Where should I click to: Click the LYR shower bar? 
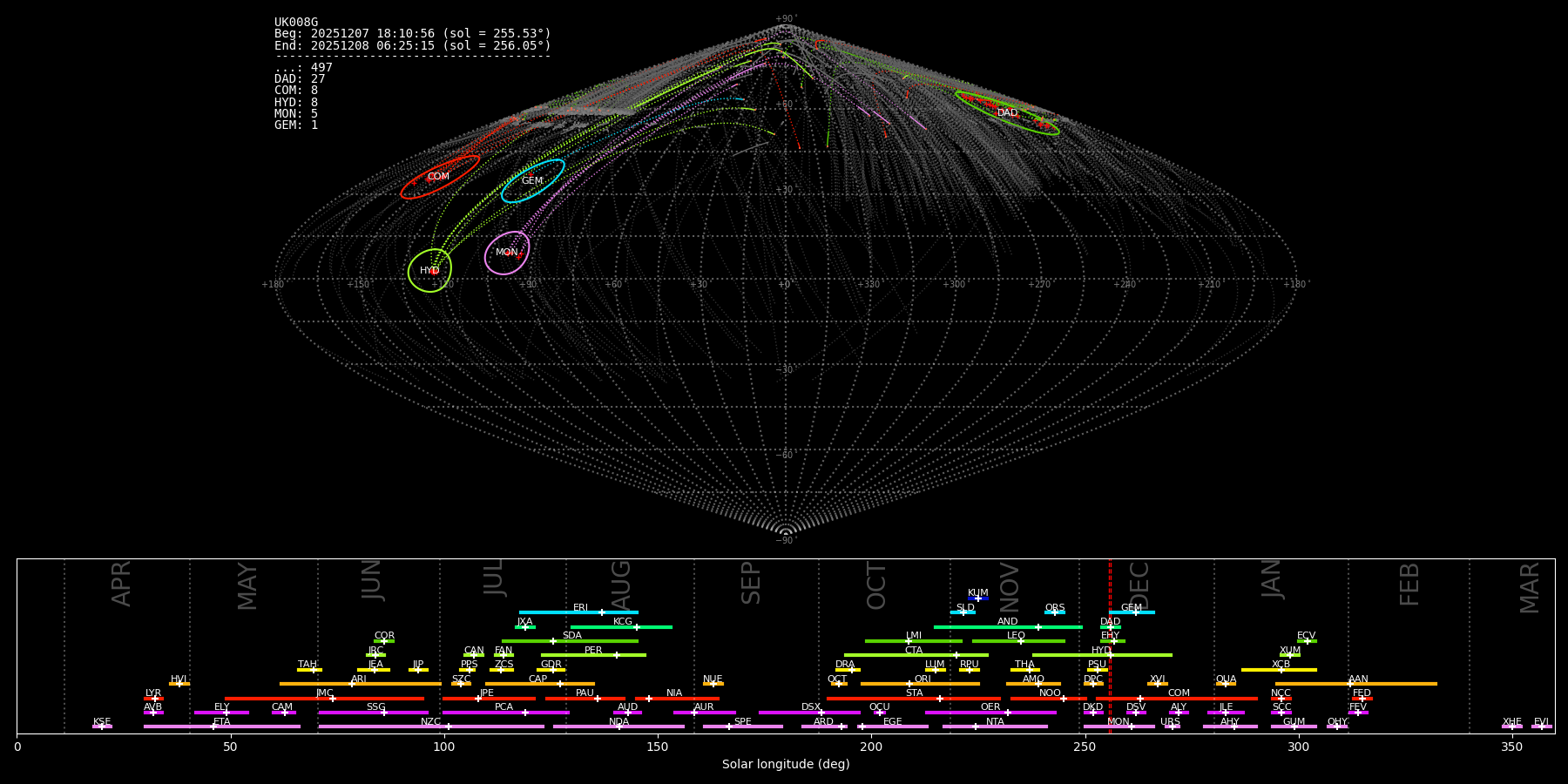pyautogui.click(x=153, y=699)
